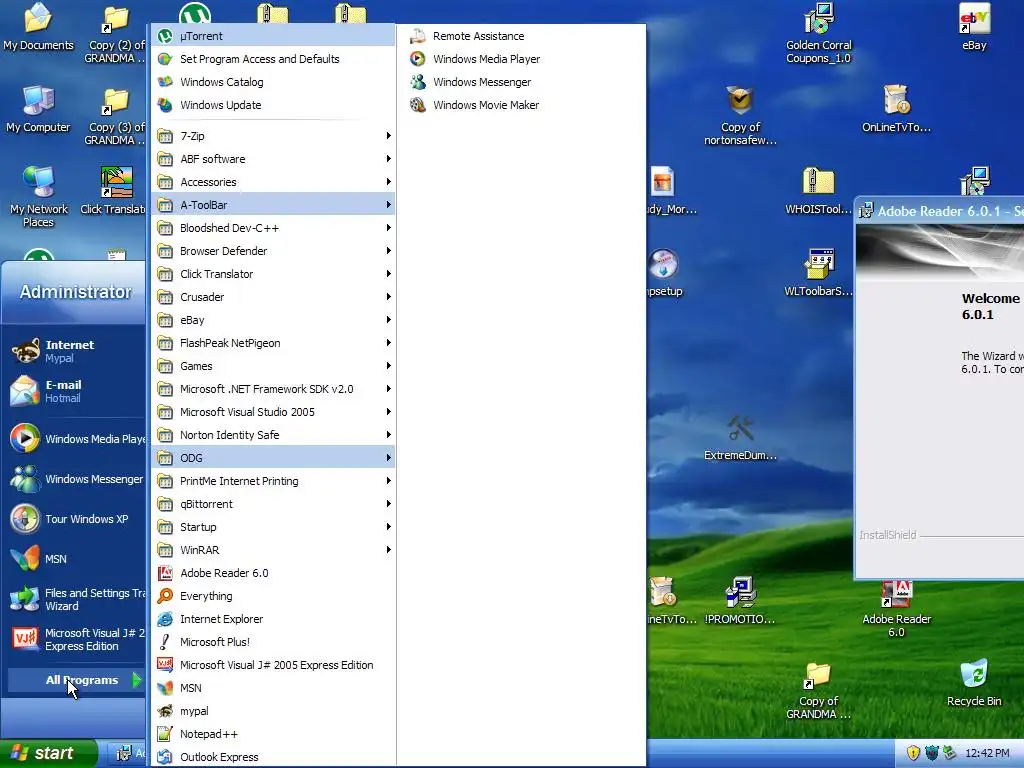Launch Microsoft Plus! entry
The height and width of the screenshot is (768, 1024).
[x=273, y=641]
